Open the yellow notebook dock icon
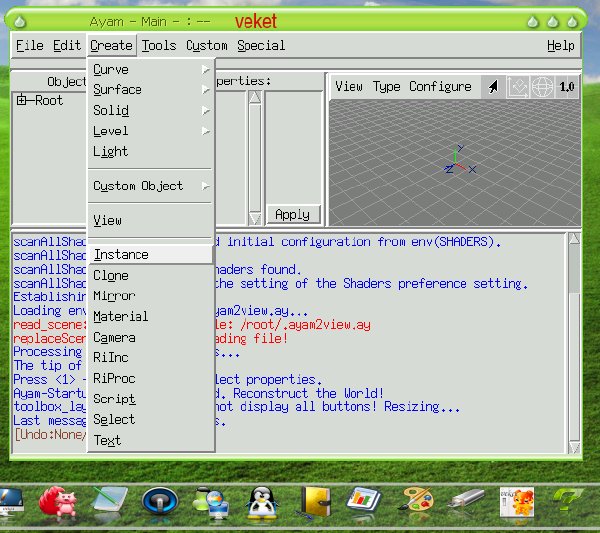Viewport: 600px width, 533px height. point(315,501)
